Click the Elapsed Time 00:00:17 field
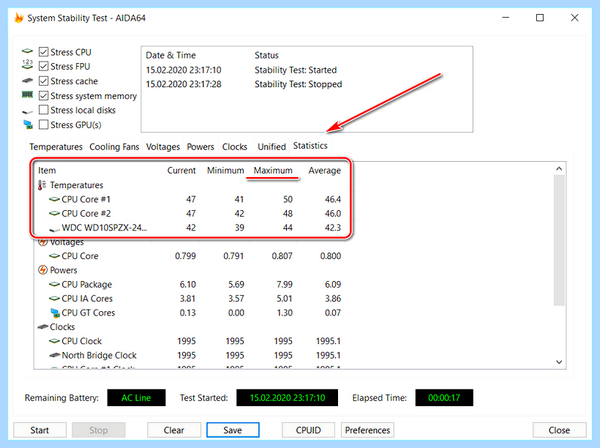Viewport: 600px width, 448px height. point(444,398)
